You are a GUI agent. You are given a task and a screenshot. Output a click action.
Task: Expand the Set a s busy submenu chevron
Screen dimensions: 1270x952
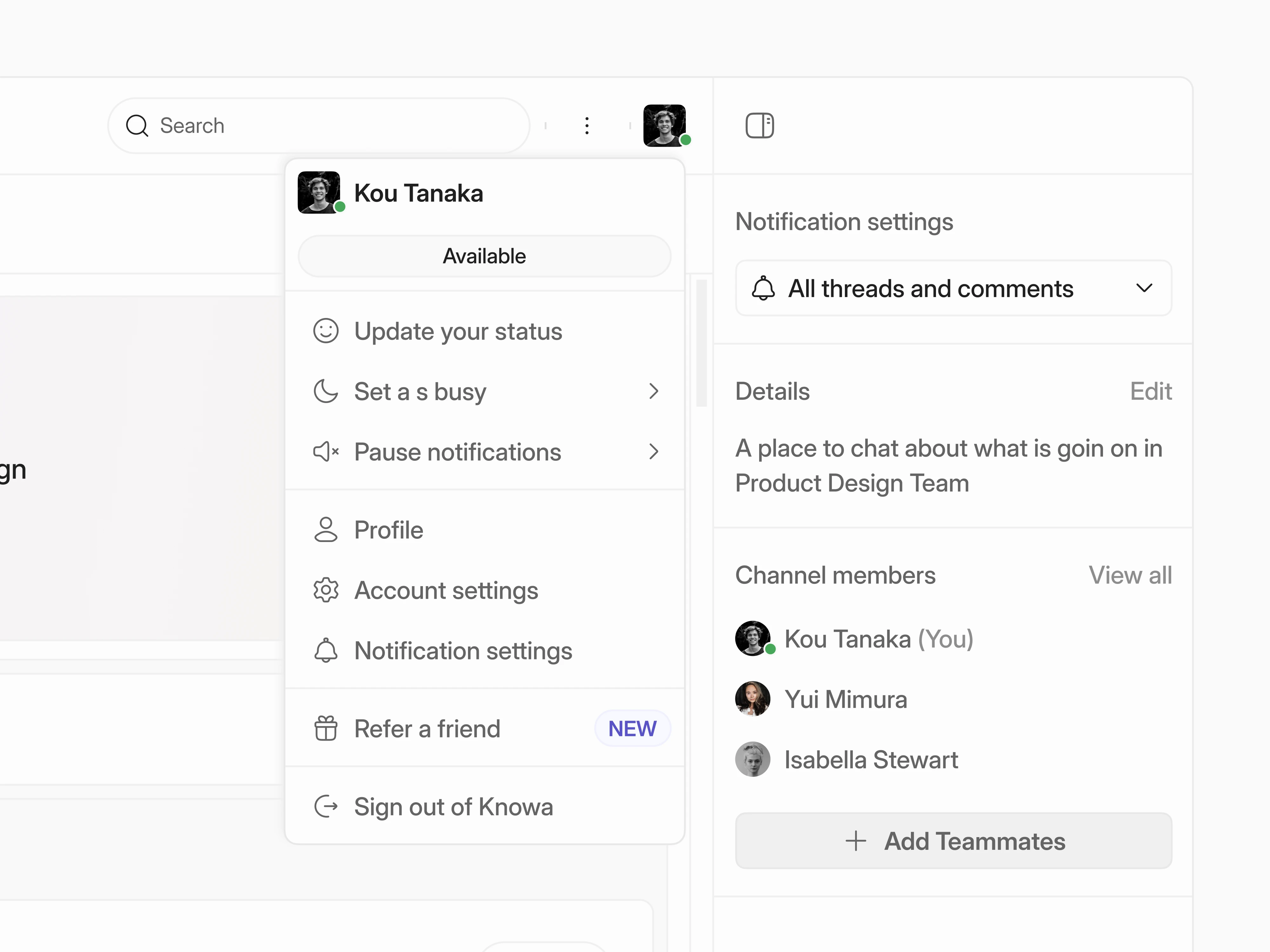pos(653,391)
